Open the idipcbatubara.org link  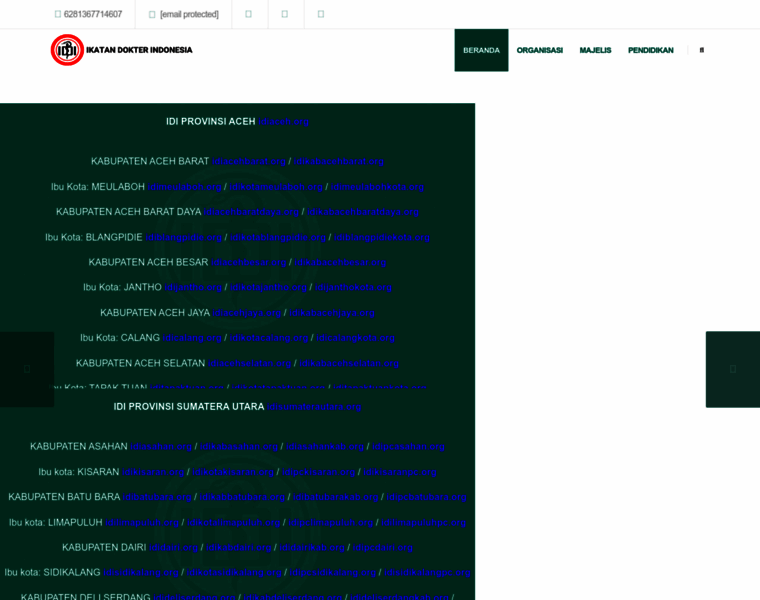426,498
